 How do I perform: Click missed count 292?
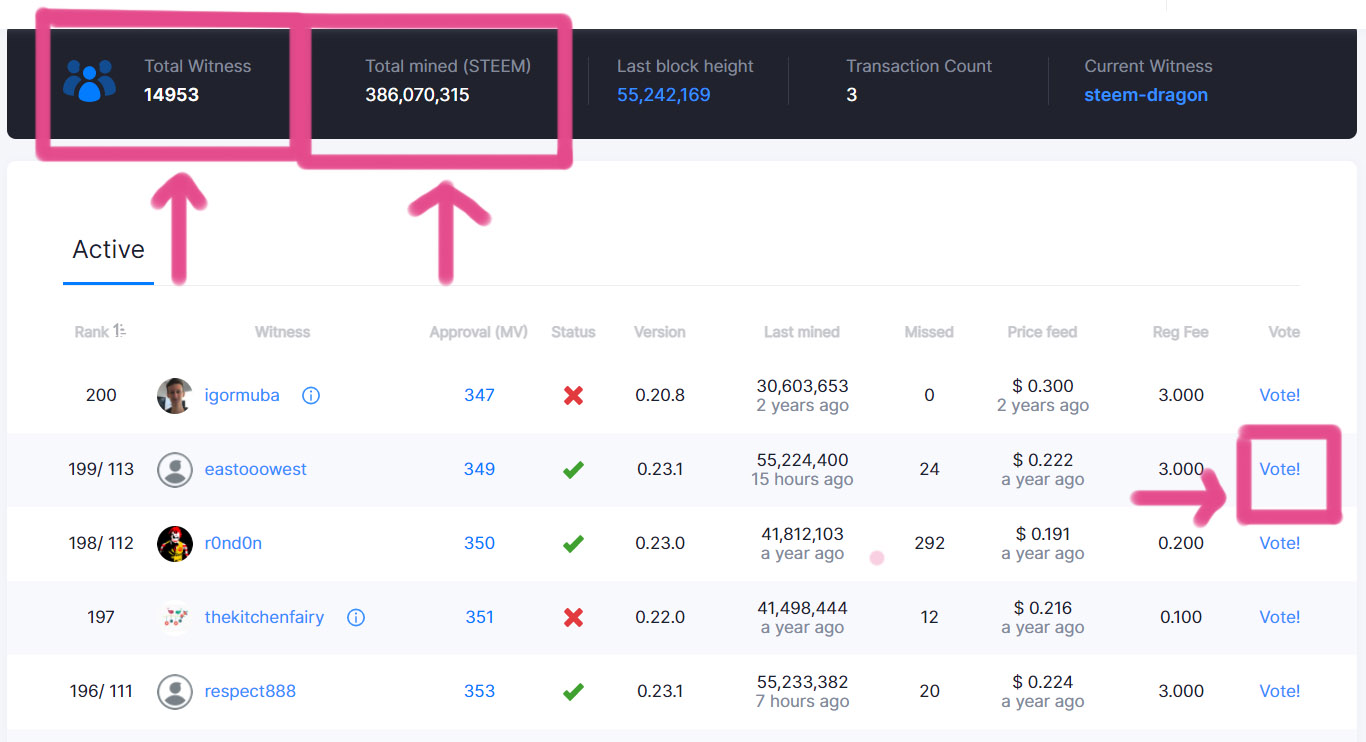(x=930, y=544)
